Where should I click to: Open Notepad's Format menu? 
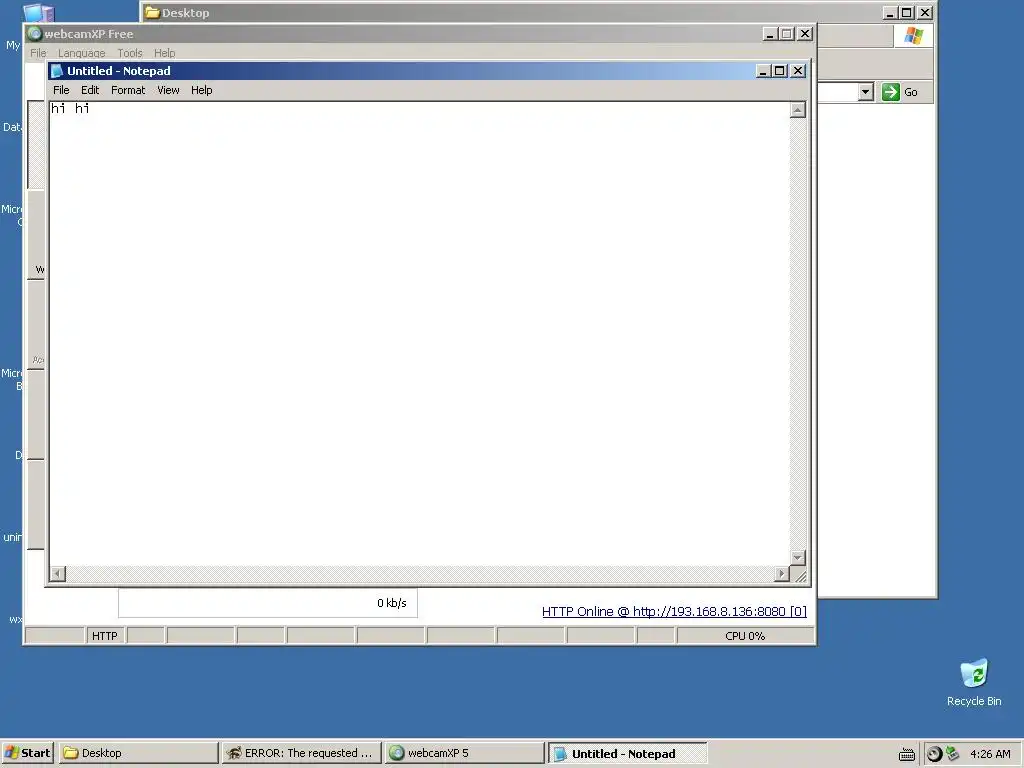pyautogui.click(x=128, y=90)
